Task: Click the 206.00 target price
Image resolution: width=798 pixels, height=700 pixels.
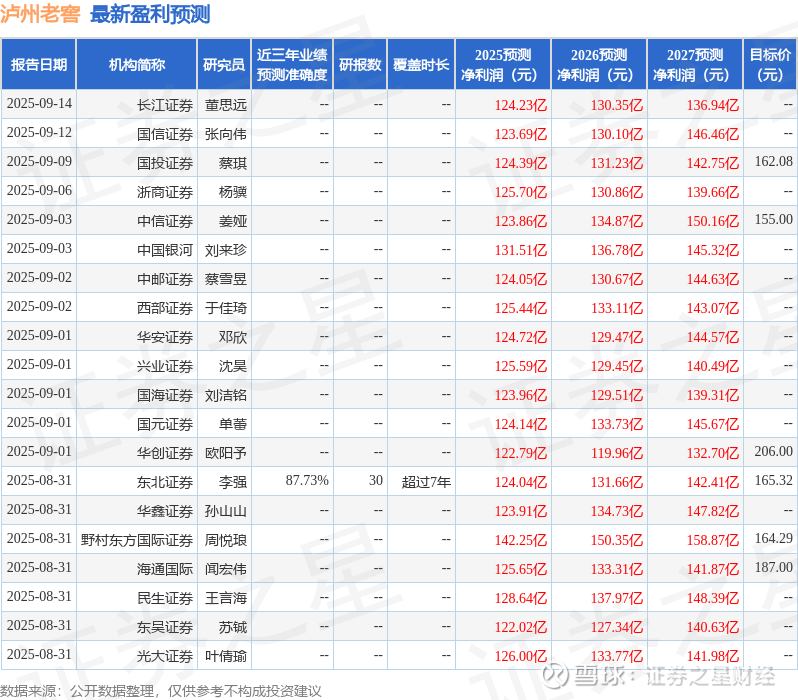Action: click(x=774, y=452)
